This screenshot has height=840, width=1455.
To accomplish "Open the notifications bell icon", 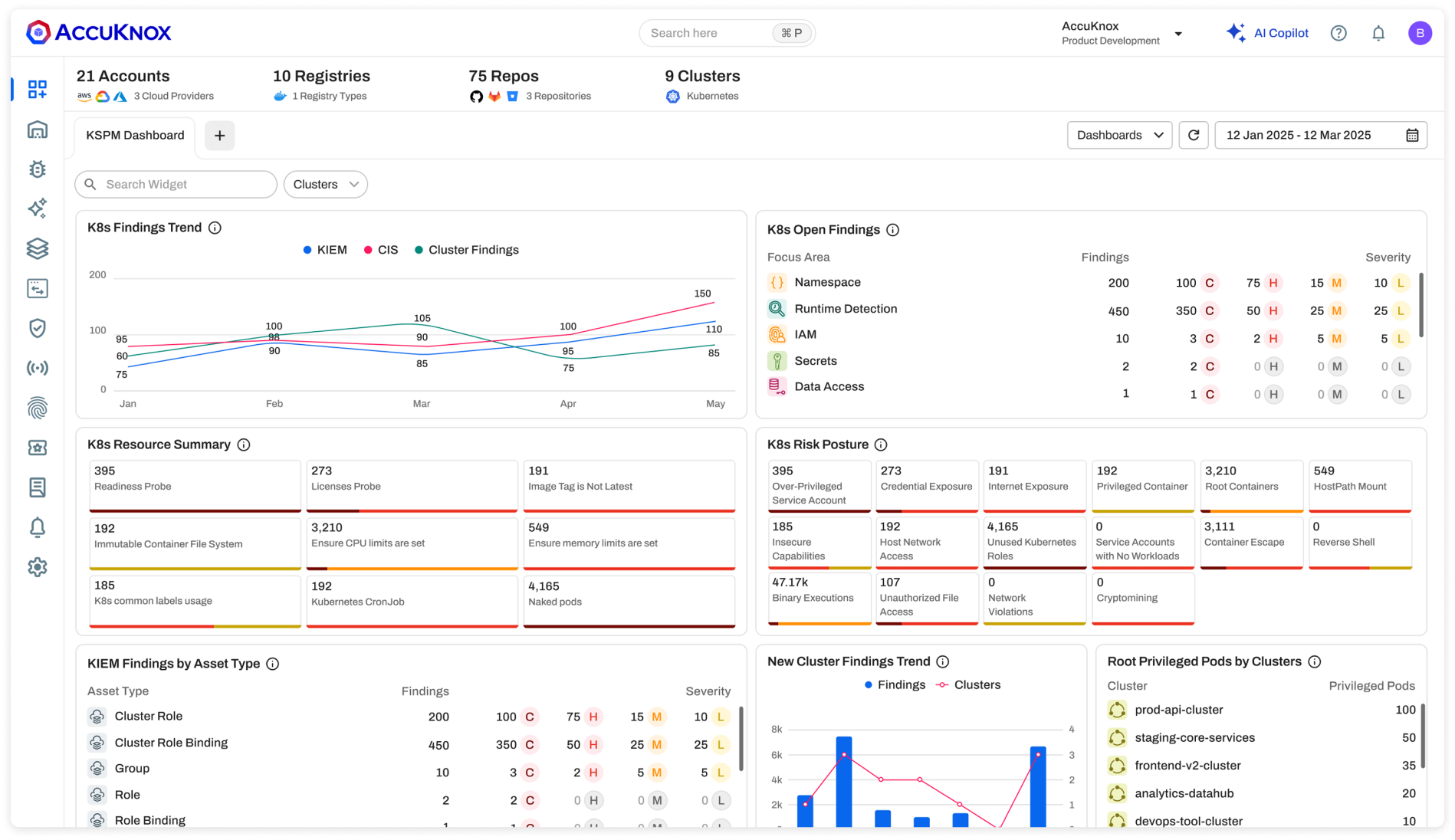I will click(x=1378, y=32).
